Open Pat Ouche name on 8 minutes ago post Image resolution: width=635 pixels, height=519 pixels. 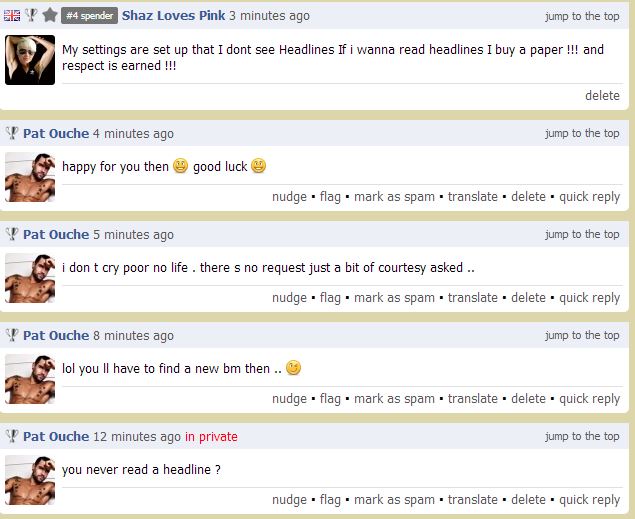point(56,335)
